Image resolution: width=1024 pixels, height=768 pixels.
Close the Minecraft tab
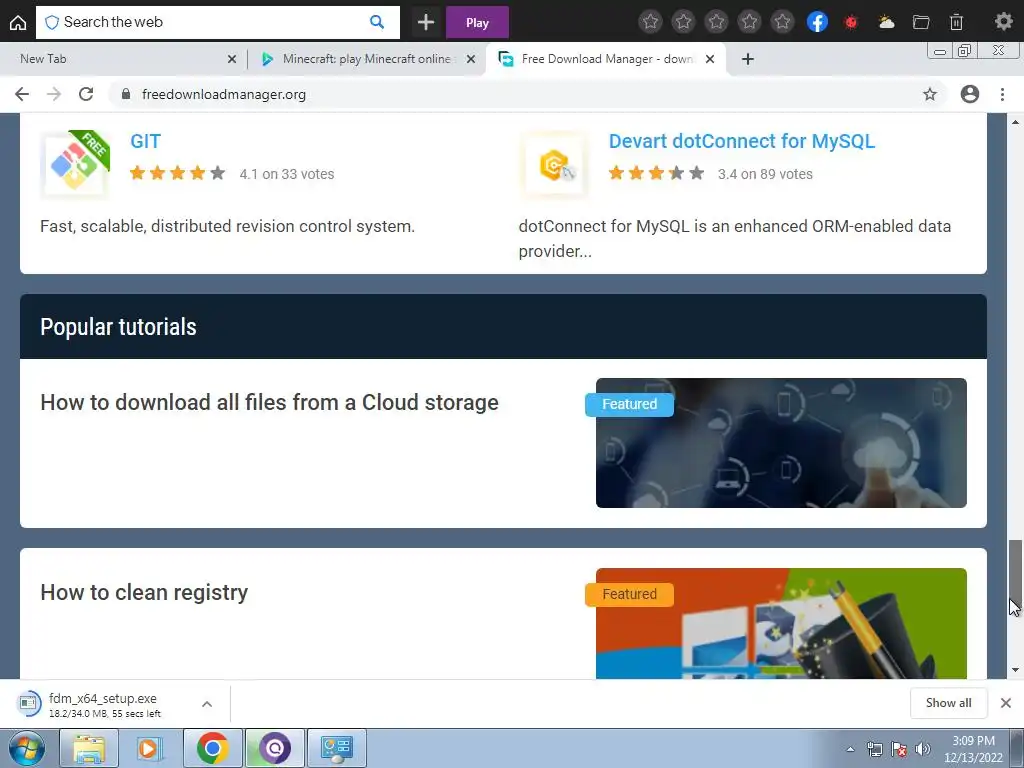[x=470, y=59]
